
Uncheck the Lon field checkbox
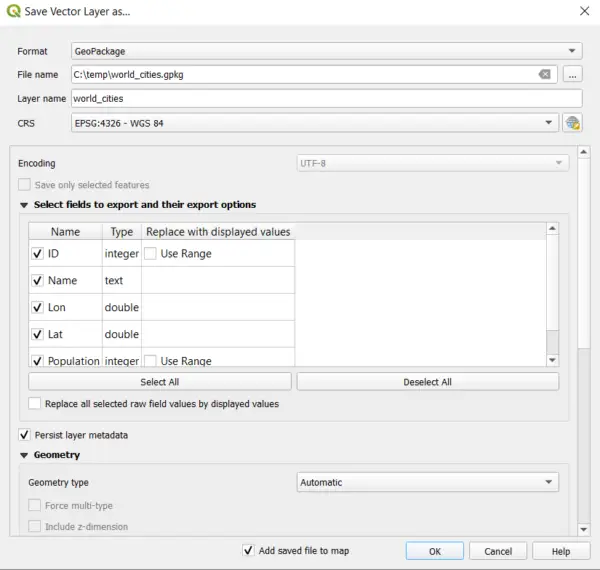pos(38,308)
